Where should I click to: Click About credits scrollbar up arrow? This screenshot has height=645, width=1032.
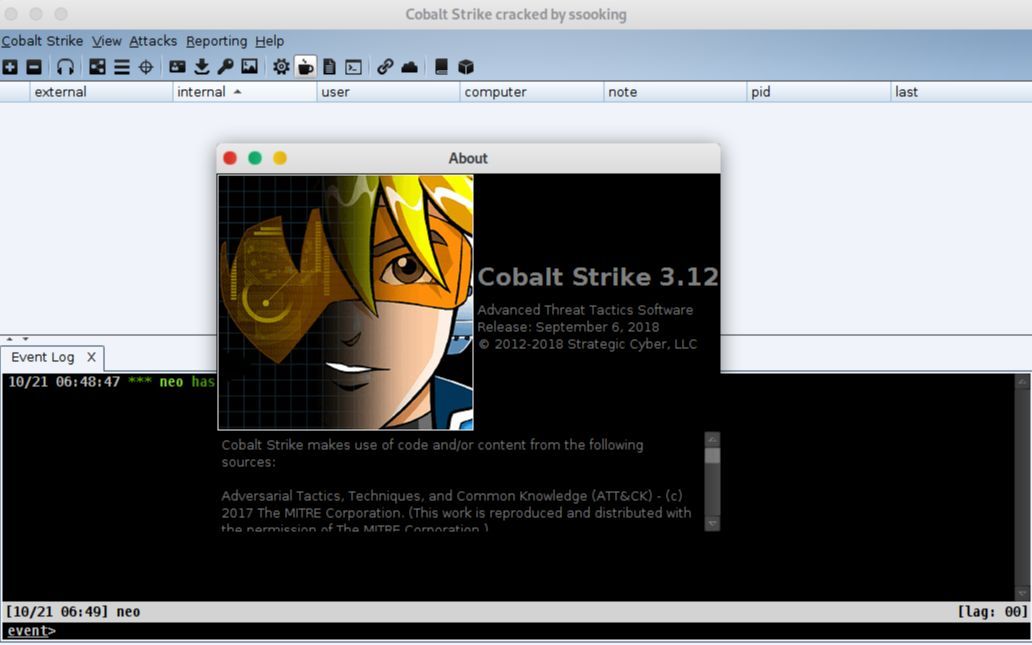coord(712,439)
